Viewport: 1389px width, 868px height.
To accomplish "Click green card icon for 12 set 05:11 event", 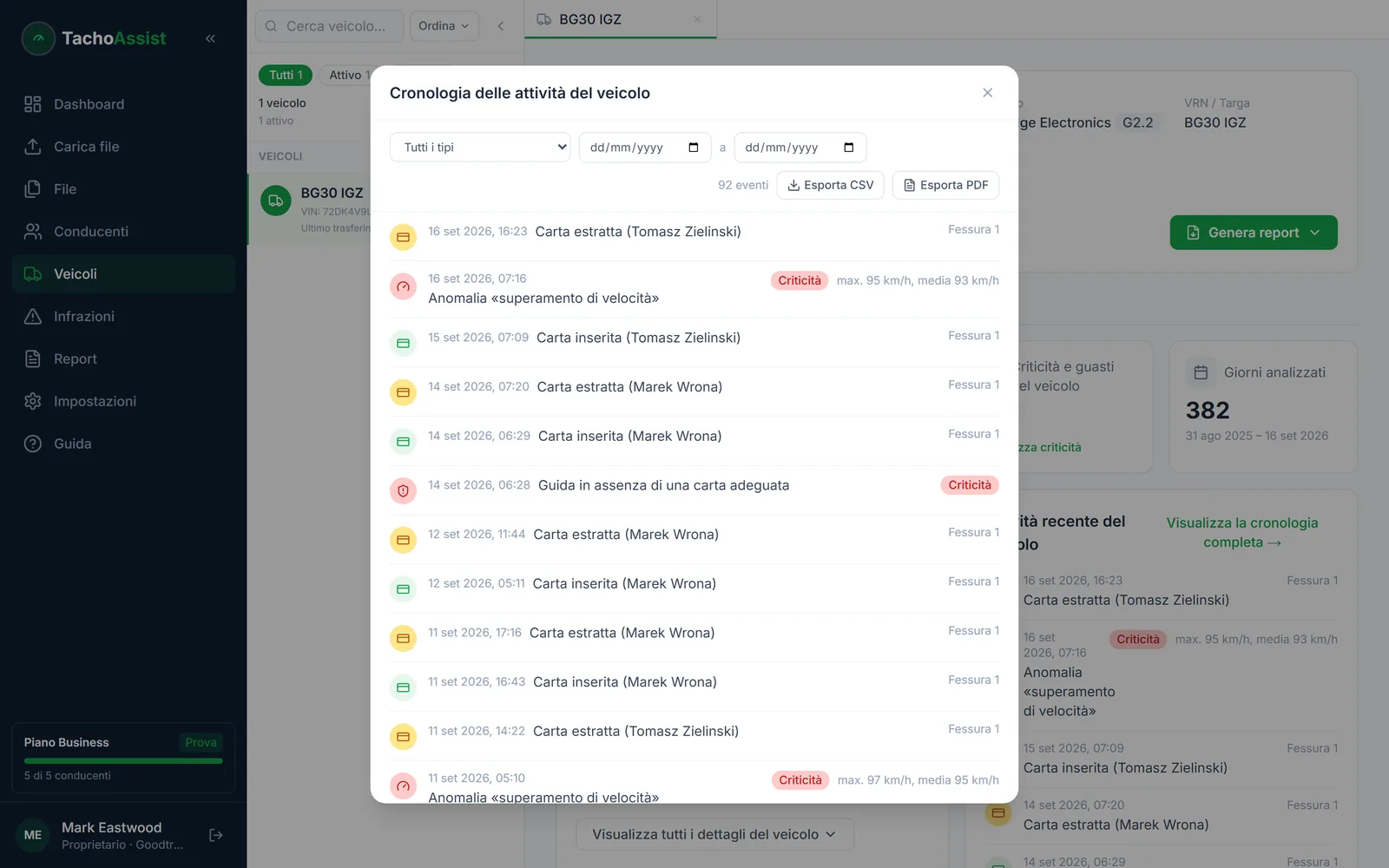I will [x=403, y=589].
